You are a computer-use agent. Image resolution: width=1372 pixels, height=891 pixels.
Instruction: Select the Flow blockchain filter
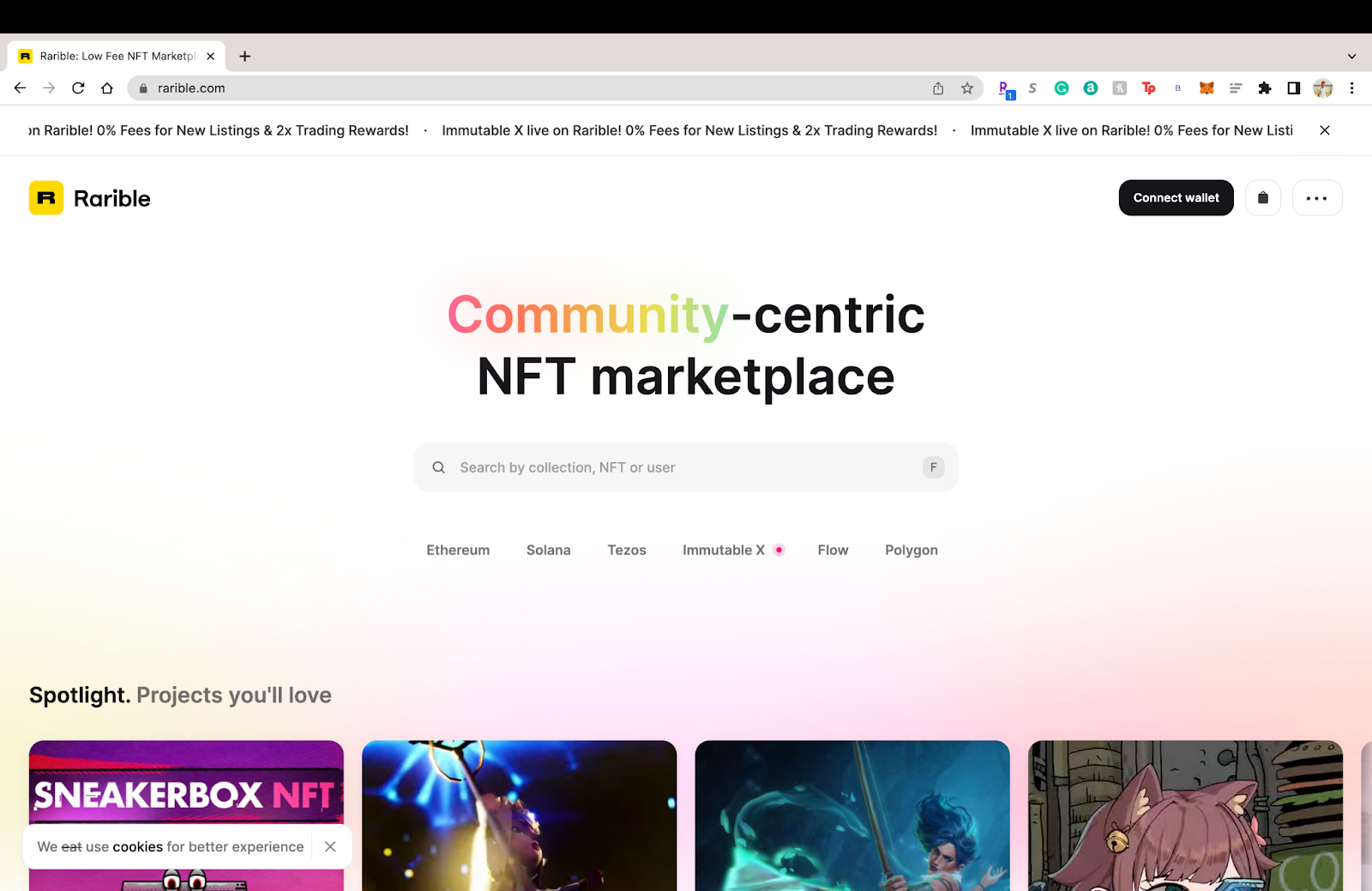(833, 550)
